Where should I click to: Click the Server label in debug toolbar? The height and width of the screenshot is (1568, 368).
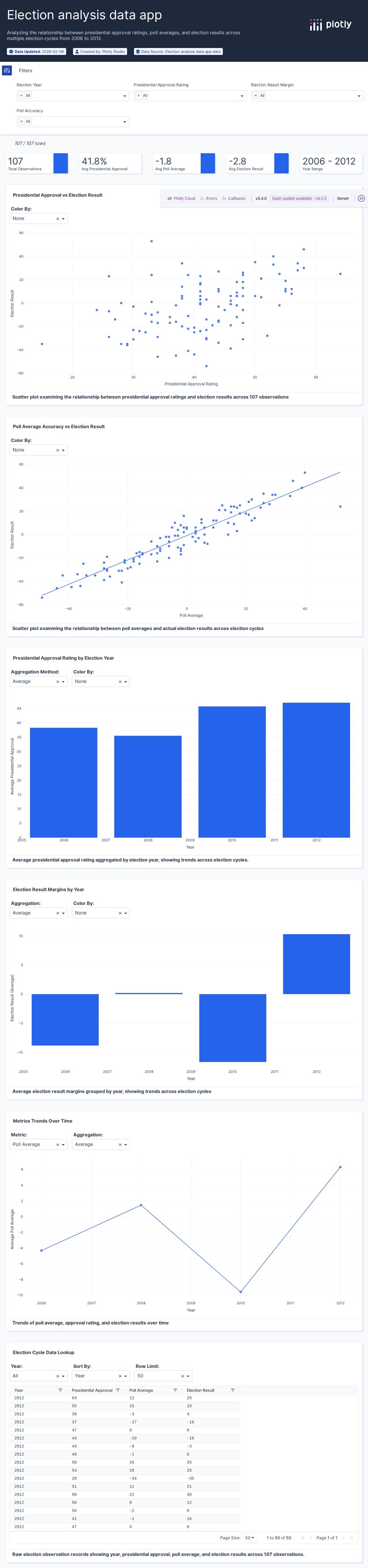pyautogui.click(x=343, y=198)
